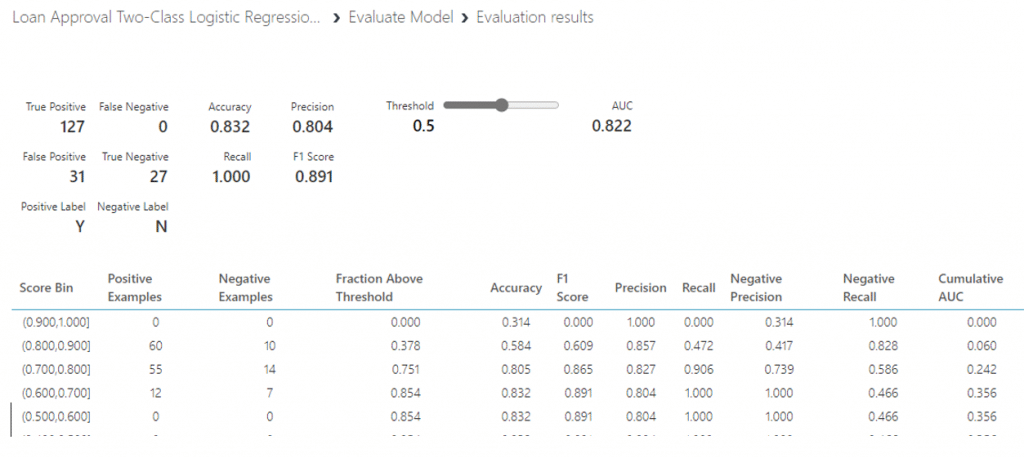This screenshot has width=1024, height=458.
Task: Click Negative Recall column header
Action: [868, 287]
